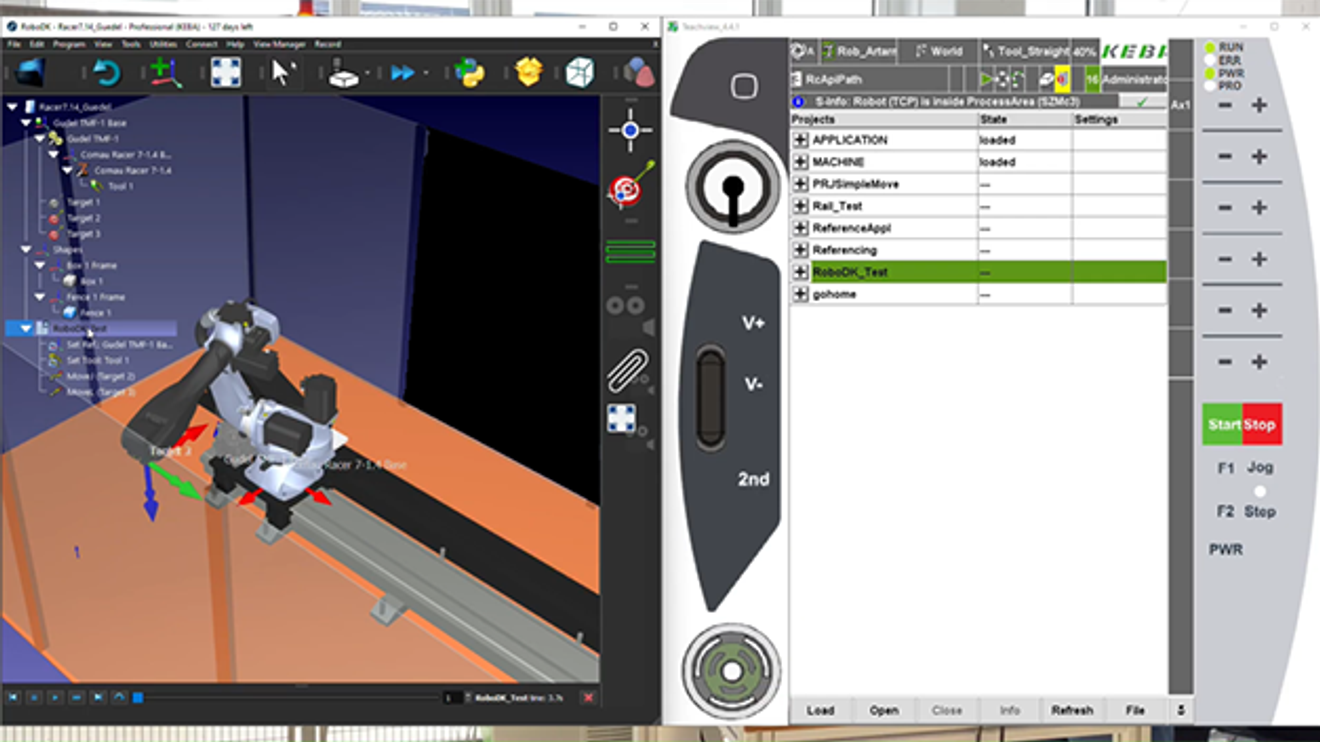Click the Fast simulation double-arrow icon
Screen dimensions: 1320x742
[403, 72]
